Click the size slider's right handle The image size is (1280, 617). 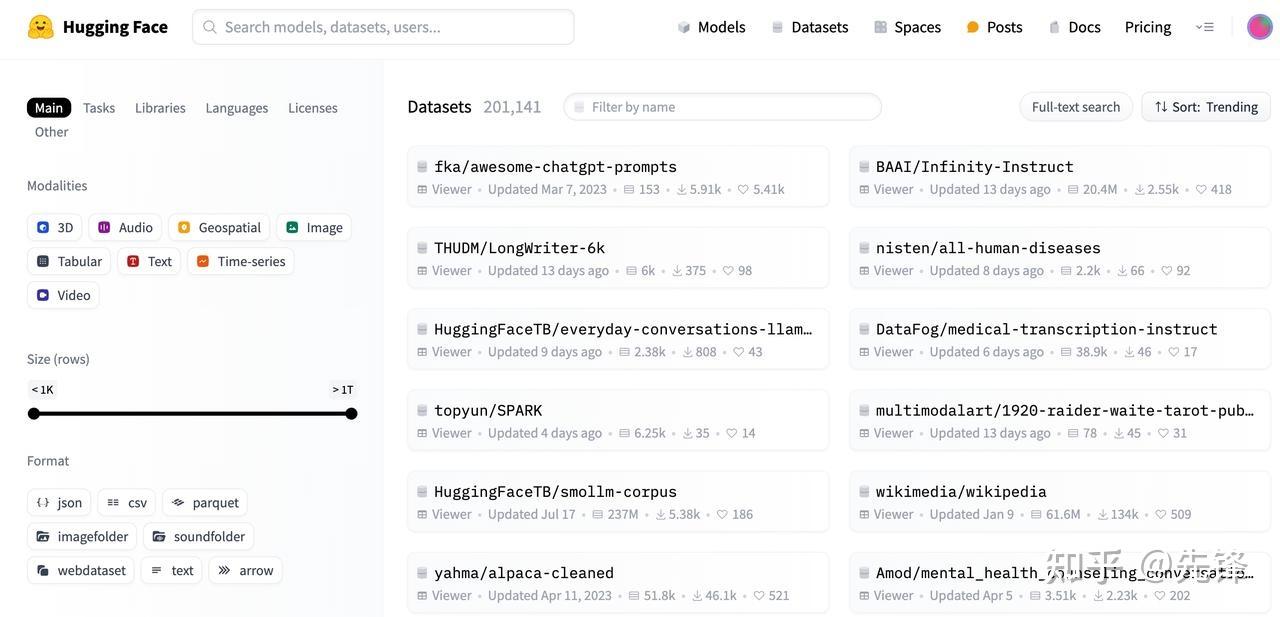point(351,413)
